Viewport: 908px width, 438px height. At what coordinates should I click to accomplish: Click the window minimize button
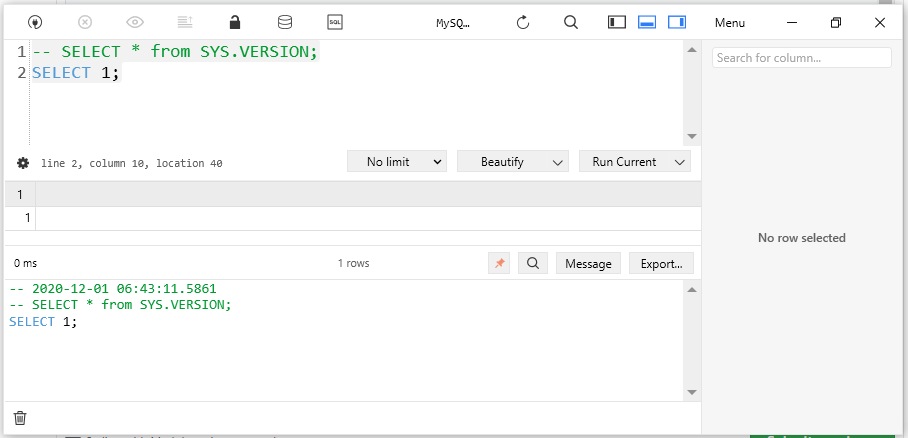(792, 23)
